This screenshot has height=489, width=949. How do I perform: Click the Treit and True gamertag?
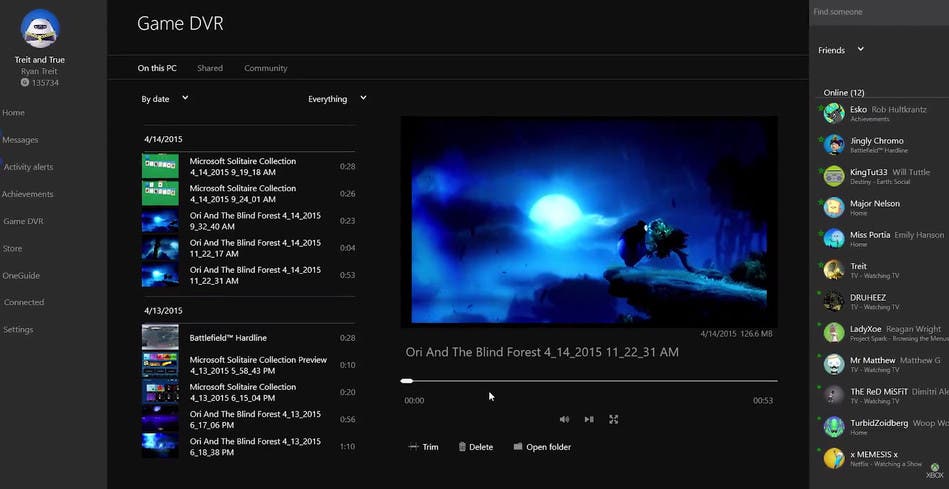39,60
